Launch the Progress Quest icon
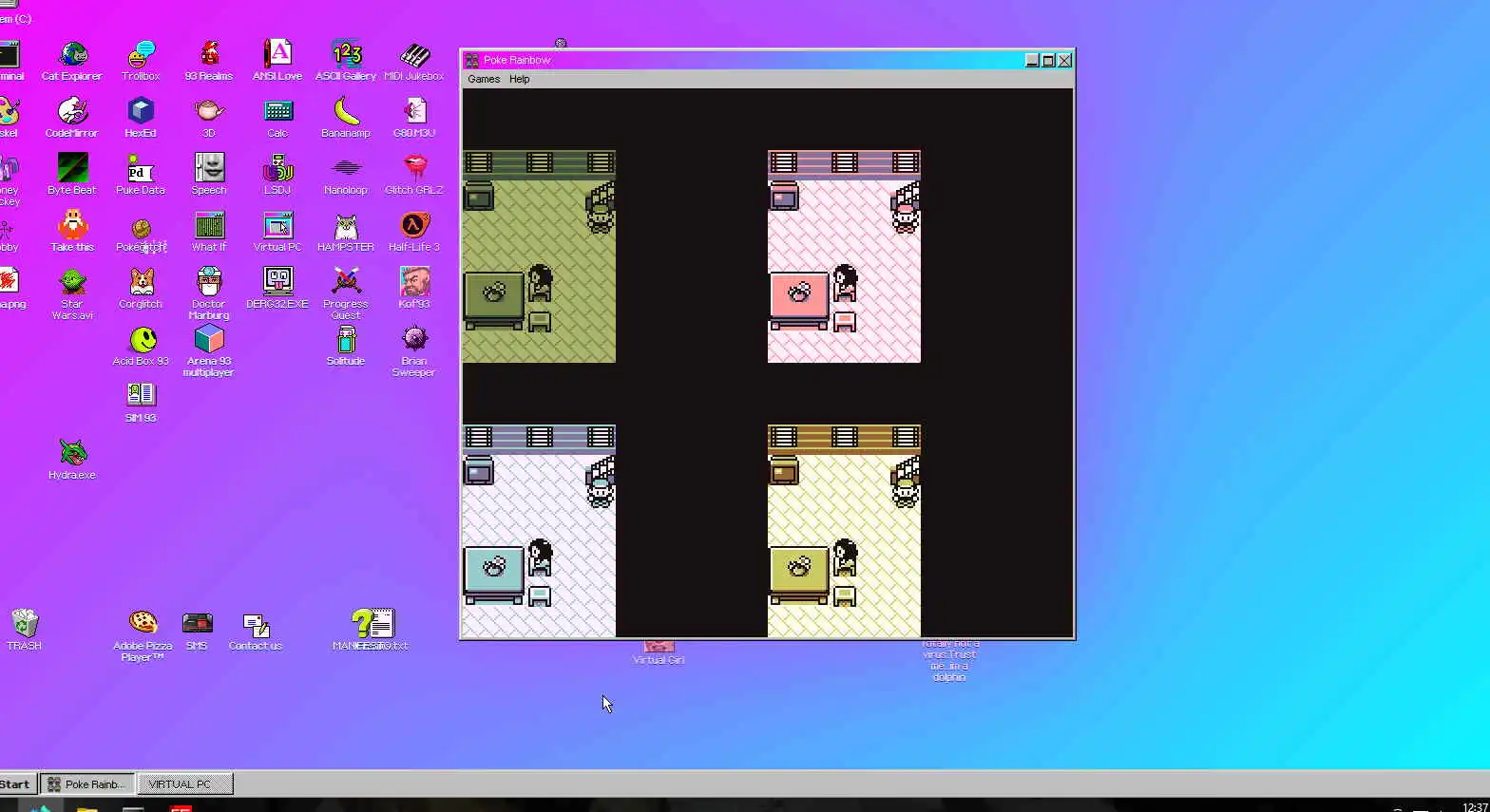 (x=346, y=294)
